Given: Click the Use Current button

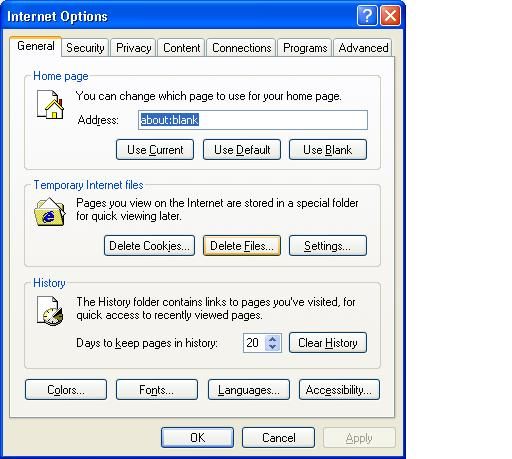Looking at the screenshot, I should (155, 150).
